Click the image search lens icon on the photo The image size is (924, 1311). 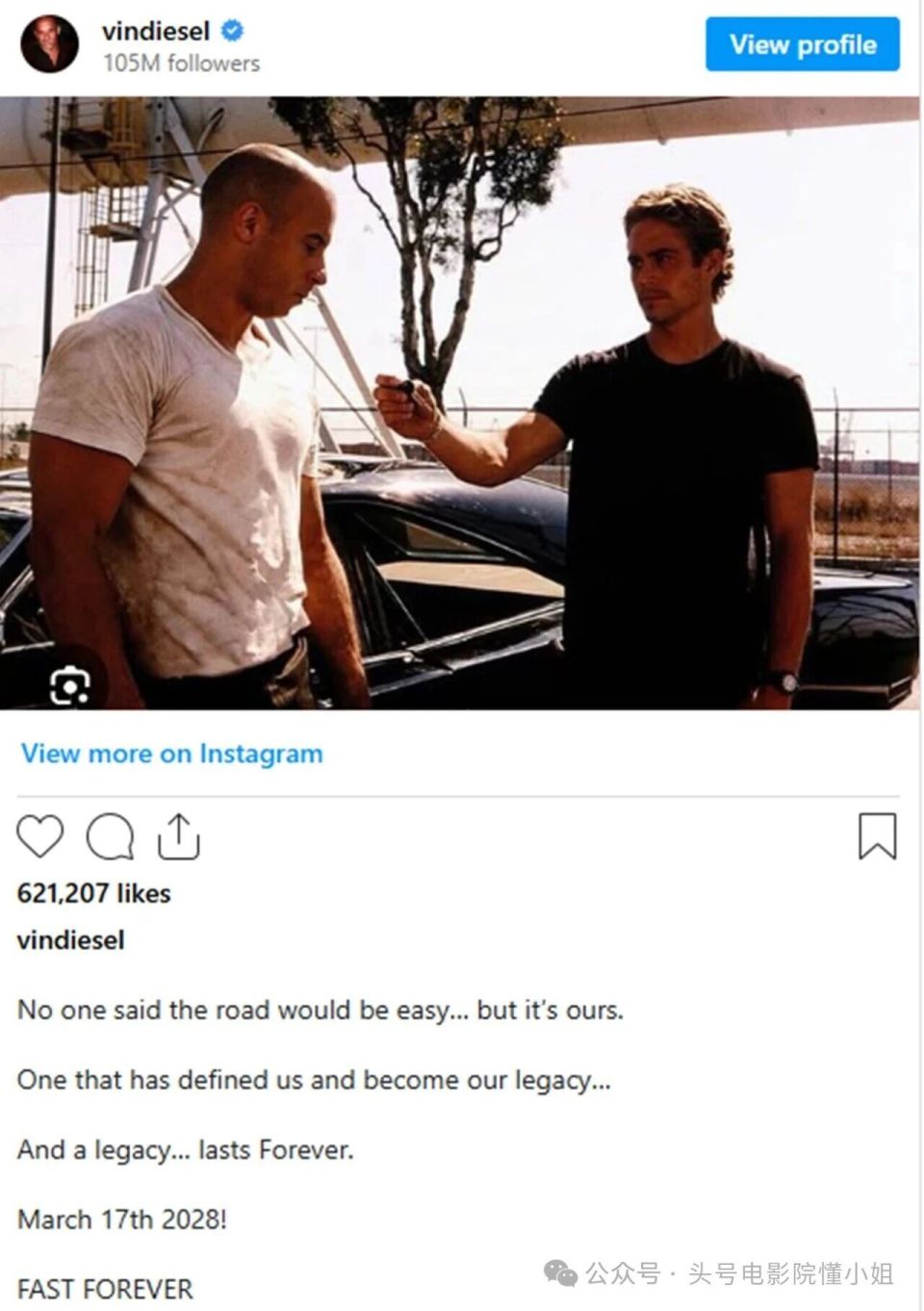point(69,685)
